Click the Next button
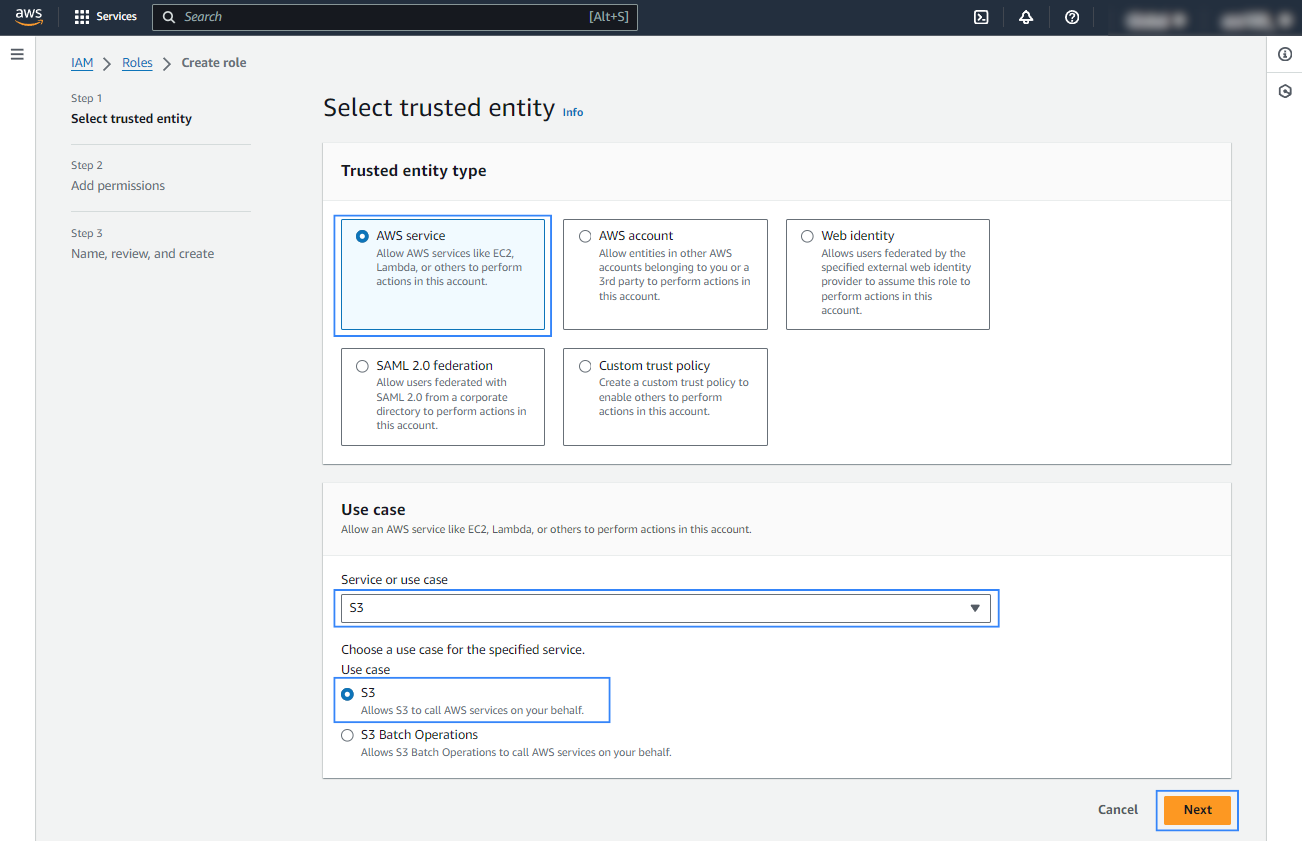This screenshot has width=1302, height=841. 1196,810
